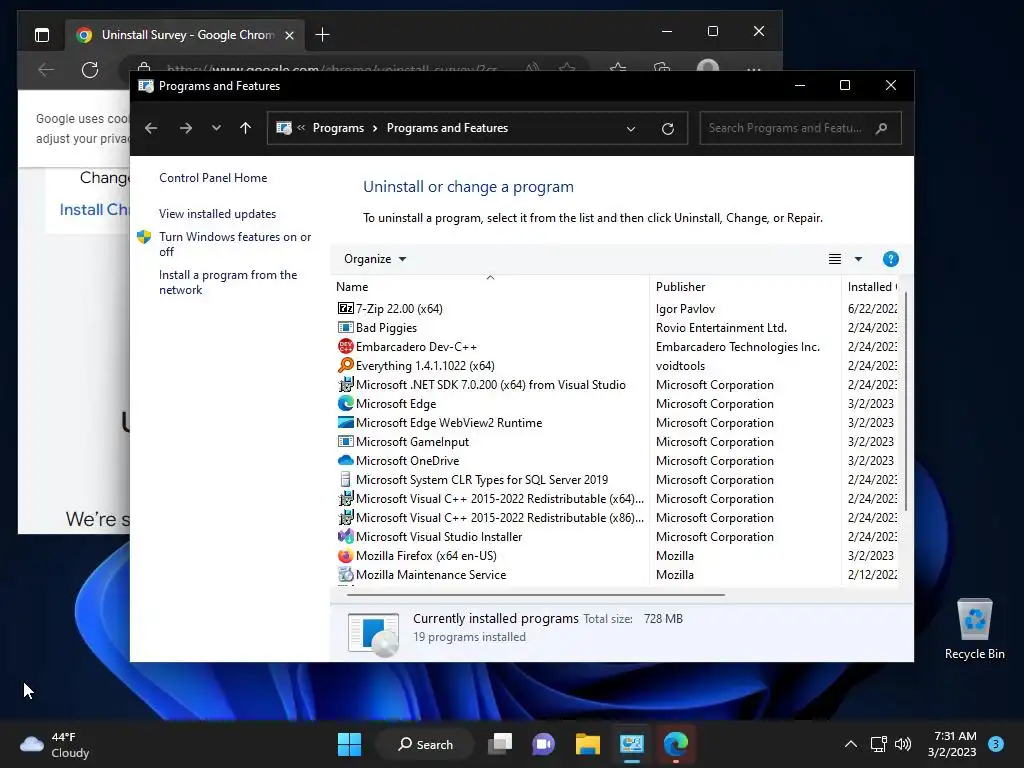The width and height of the screenshot is (1024, 768).
Task: Click the Programs and Features breadcrumb
Action: point(447,128)
